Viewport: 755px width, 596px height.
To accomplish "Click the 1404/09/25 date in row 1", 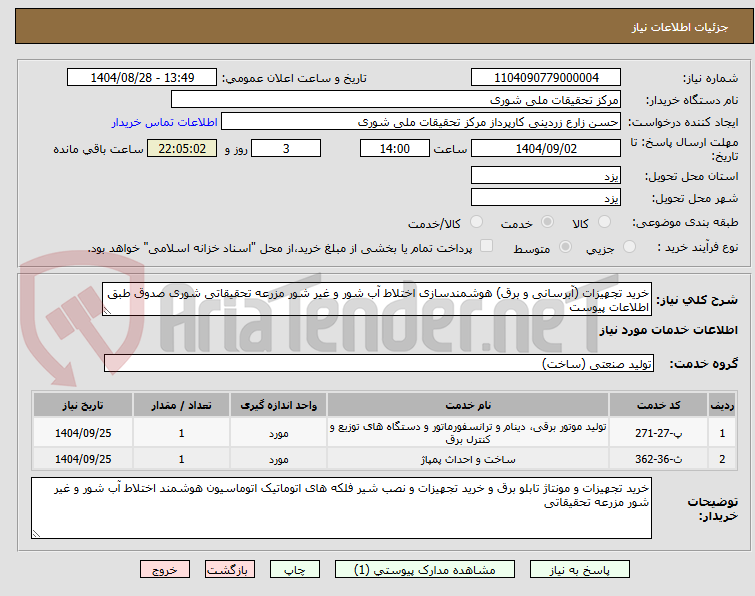I will pos(83,433).
